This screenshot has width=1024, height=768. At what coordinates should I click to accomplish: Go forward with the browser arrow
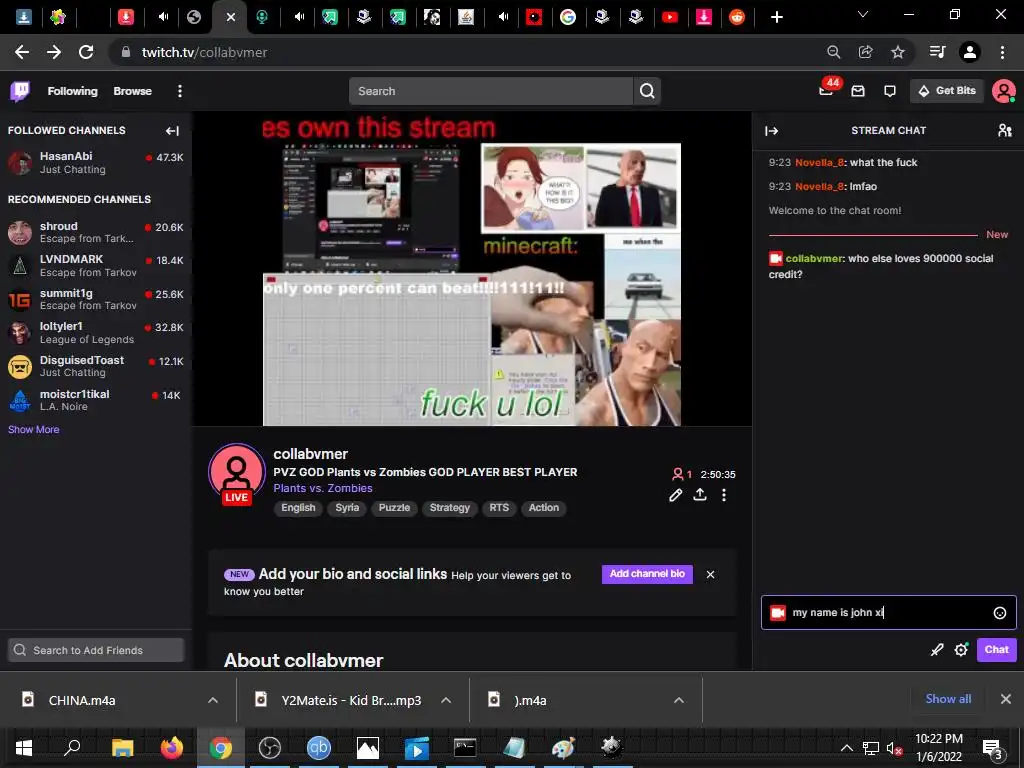click(54, 52)
